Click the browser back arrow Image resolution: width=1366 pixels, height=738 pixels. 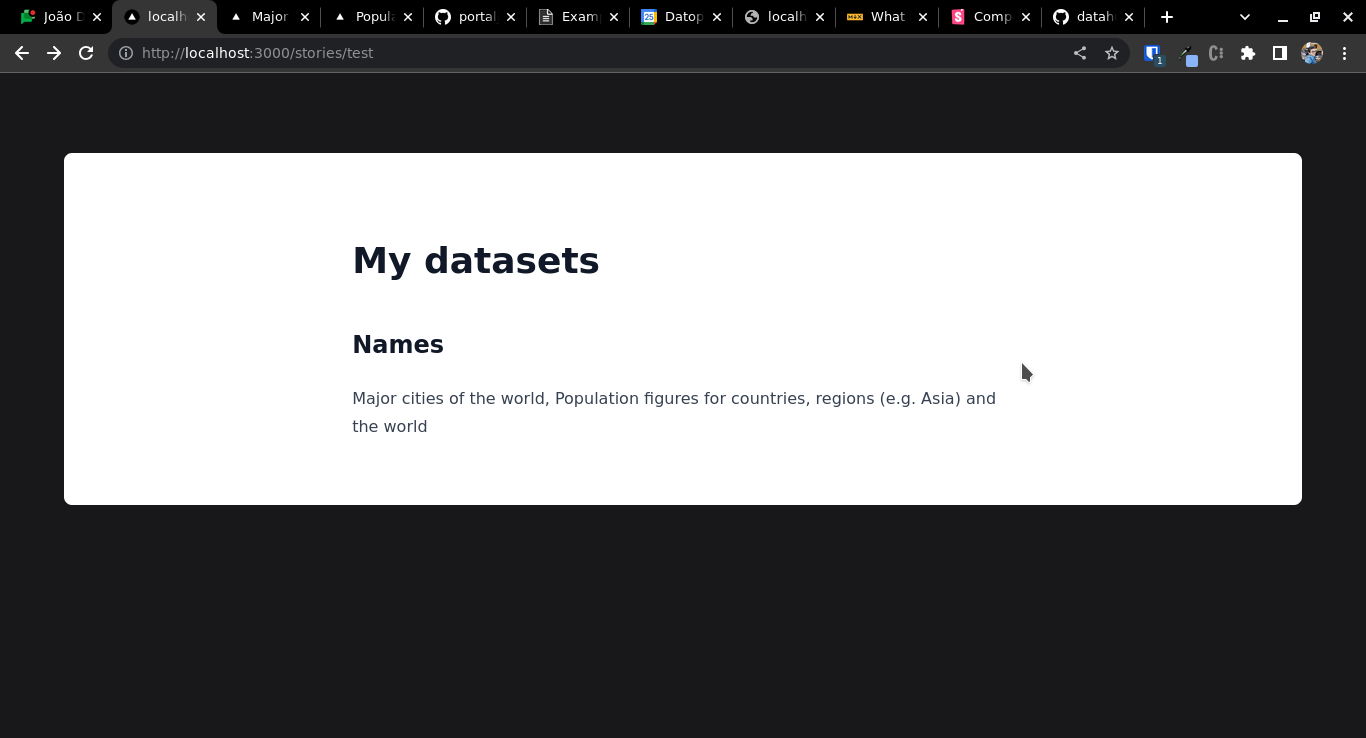22,53
